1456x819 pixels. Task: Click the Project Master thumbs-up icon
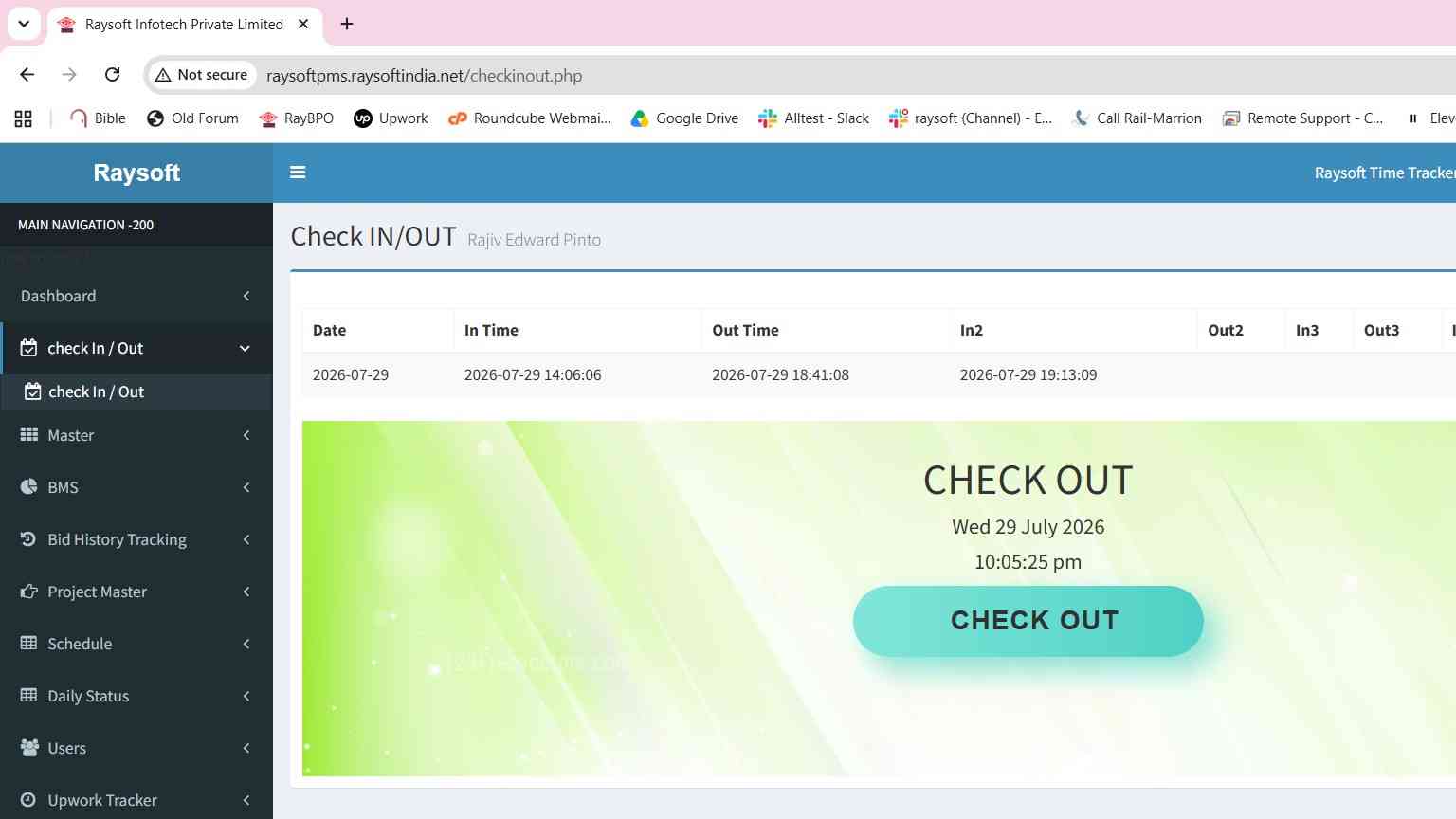point(28,591)
